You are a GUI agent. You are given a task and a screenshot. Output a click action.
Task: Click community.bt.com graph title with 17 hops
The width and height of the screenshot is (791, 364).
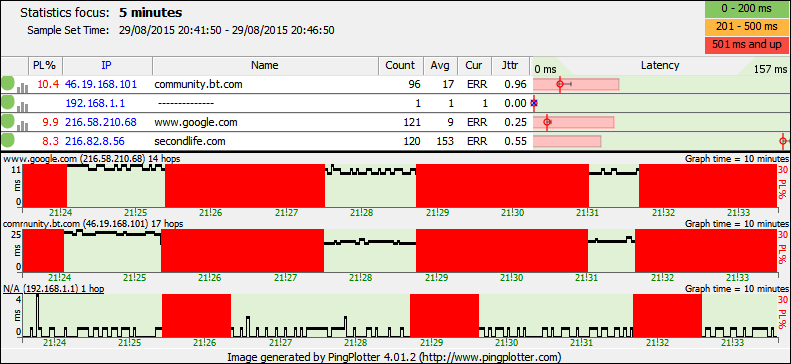93,223
